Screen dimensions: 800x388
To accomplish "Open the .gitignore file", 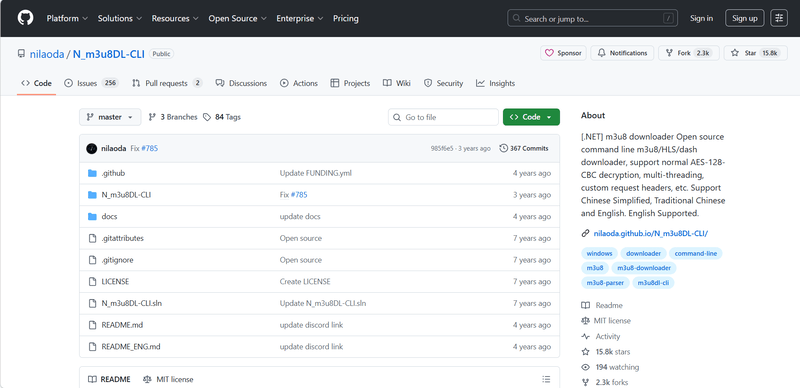I will (117, 260).
